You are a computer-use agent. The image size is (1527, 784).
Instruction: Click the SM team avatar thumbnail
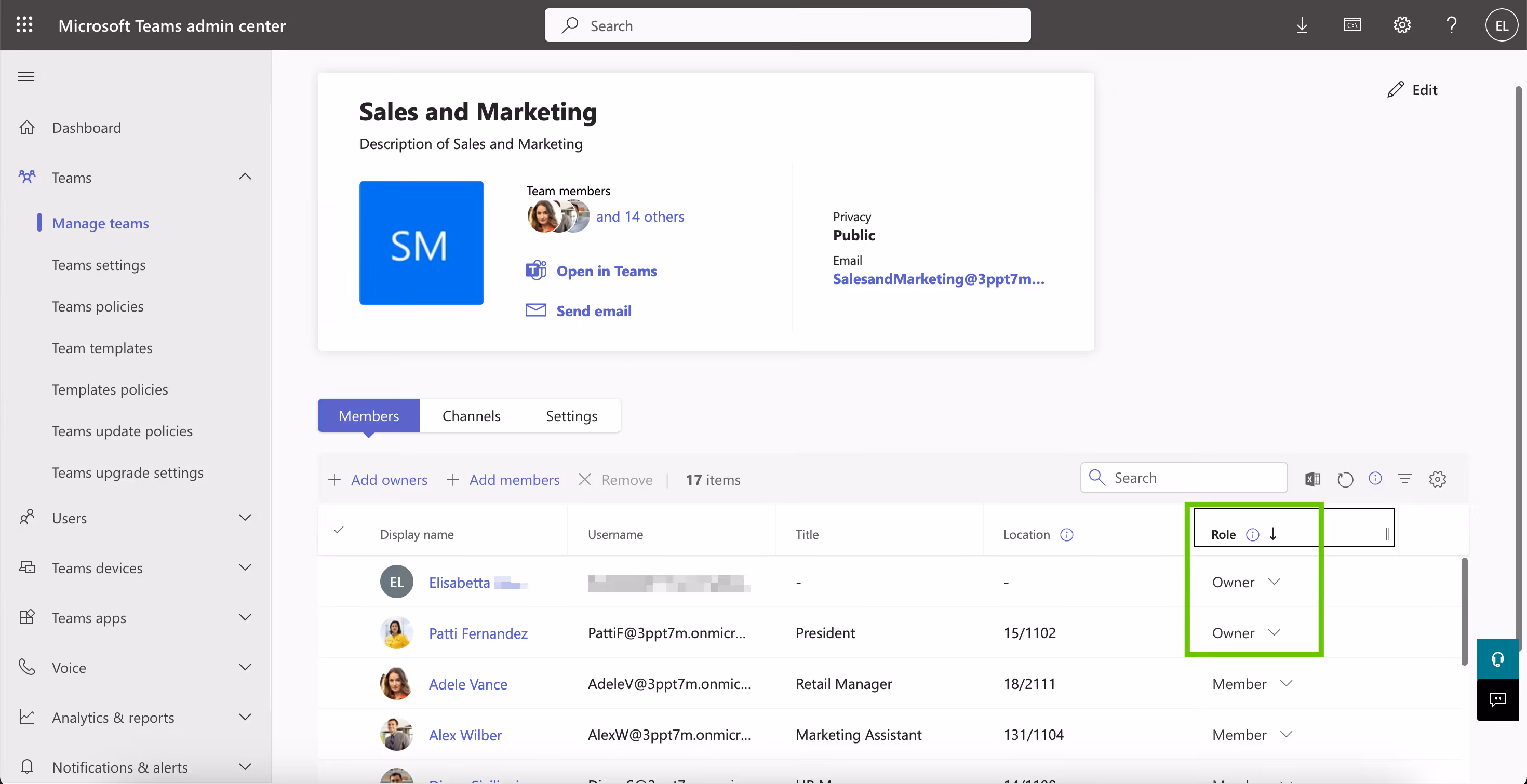click(421, 243)
